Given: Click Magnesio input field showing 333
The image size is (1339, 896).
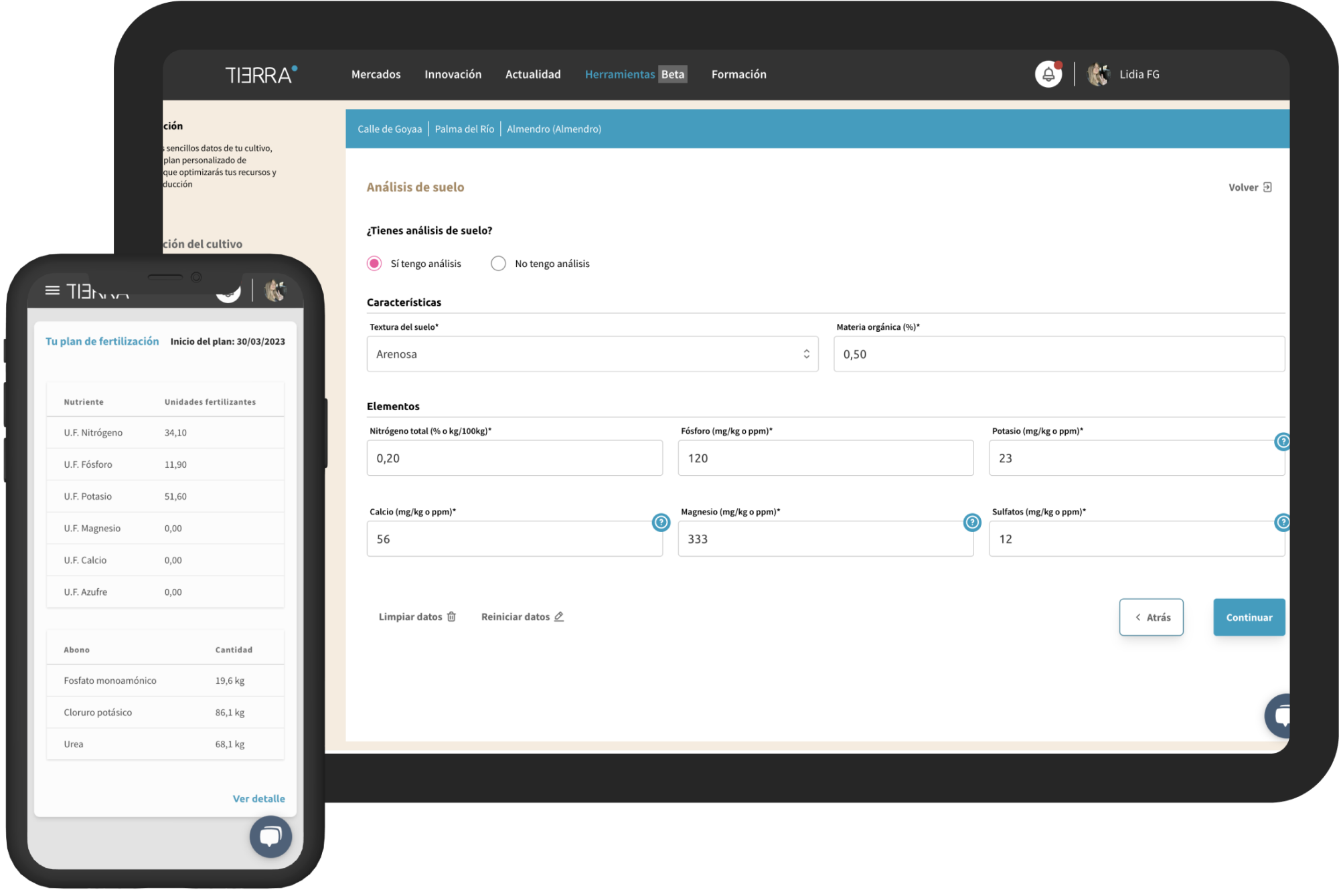Looking at the screenshot, I should click(825, 539).
